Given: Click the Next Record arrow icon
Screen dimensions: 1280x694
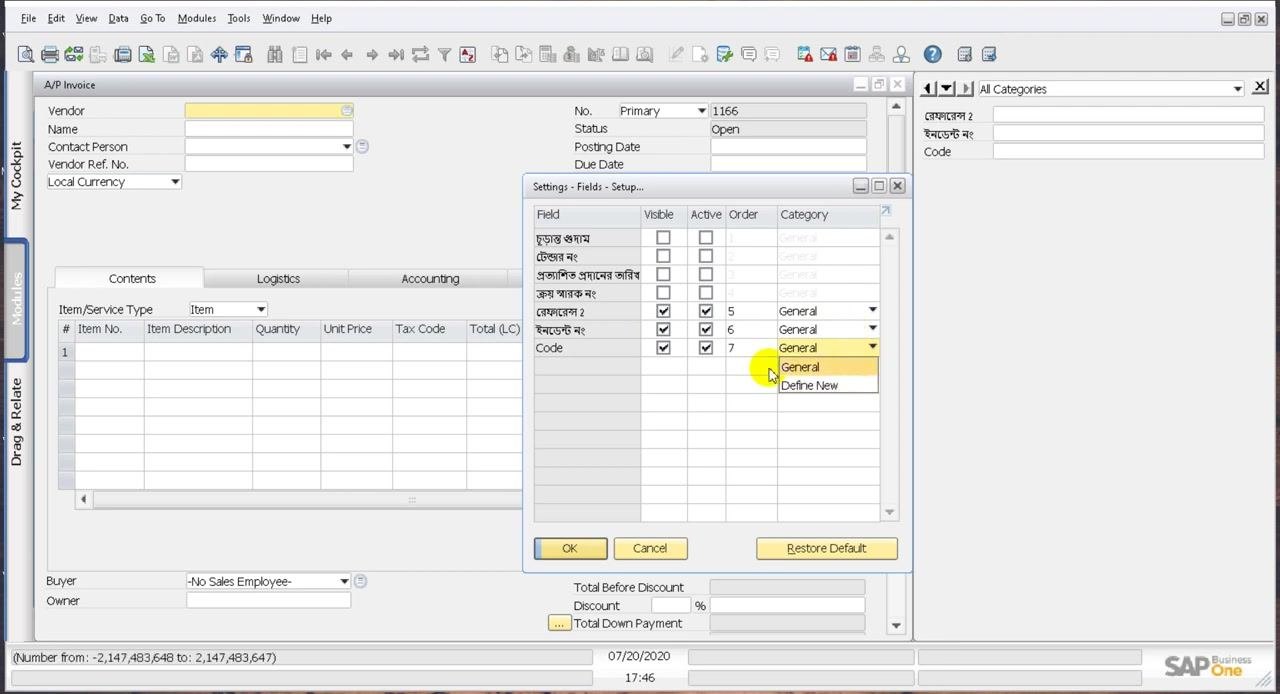Looking at the screenshot, I should click(372, 55).
